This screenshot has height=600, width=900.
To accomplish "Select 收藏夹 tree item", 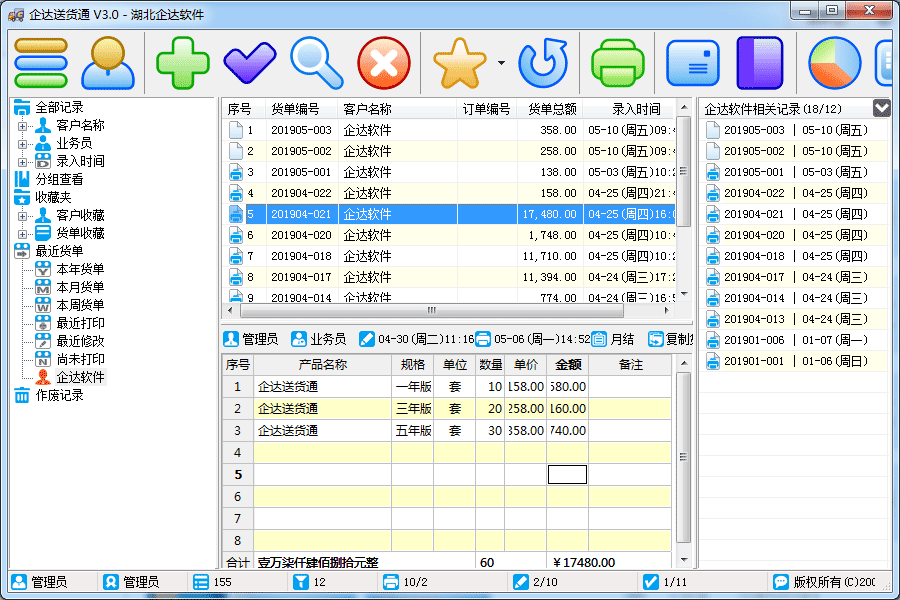I will coord(53,198).
